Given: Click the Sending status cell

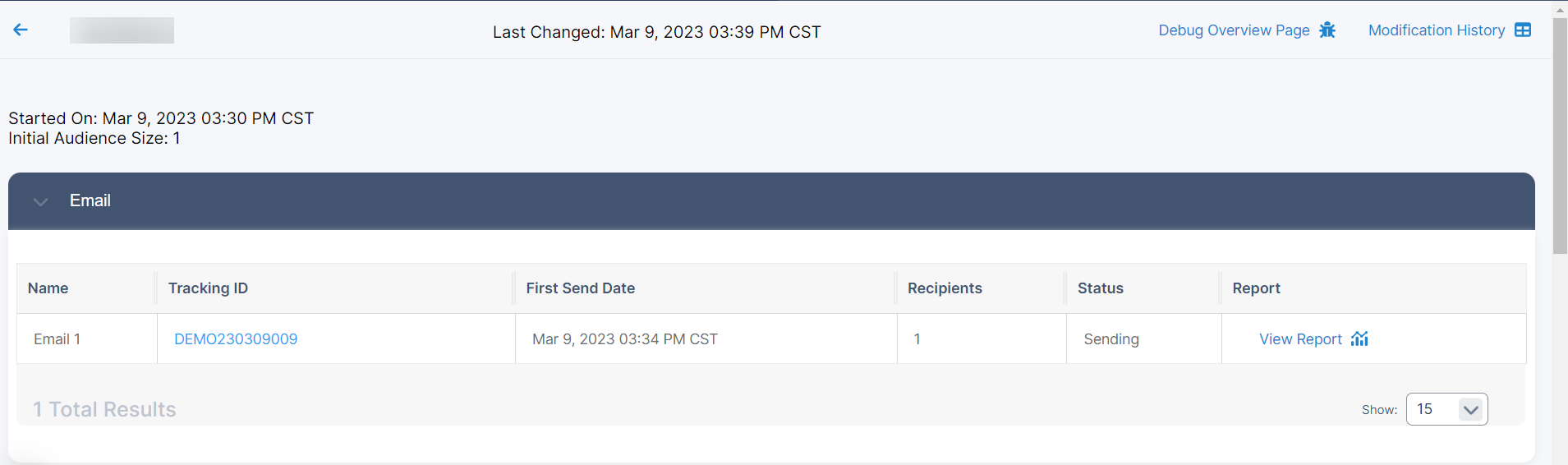Looking at the screenshot, I should click(1111, 339).
